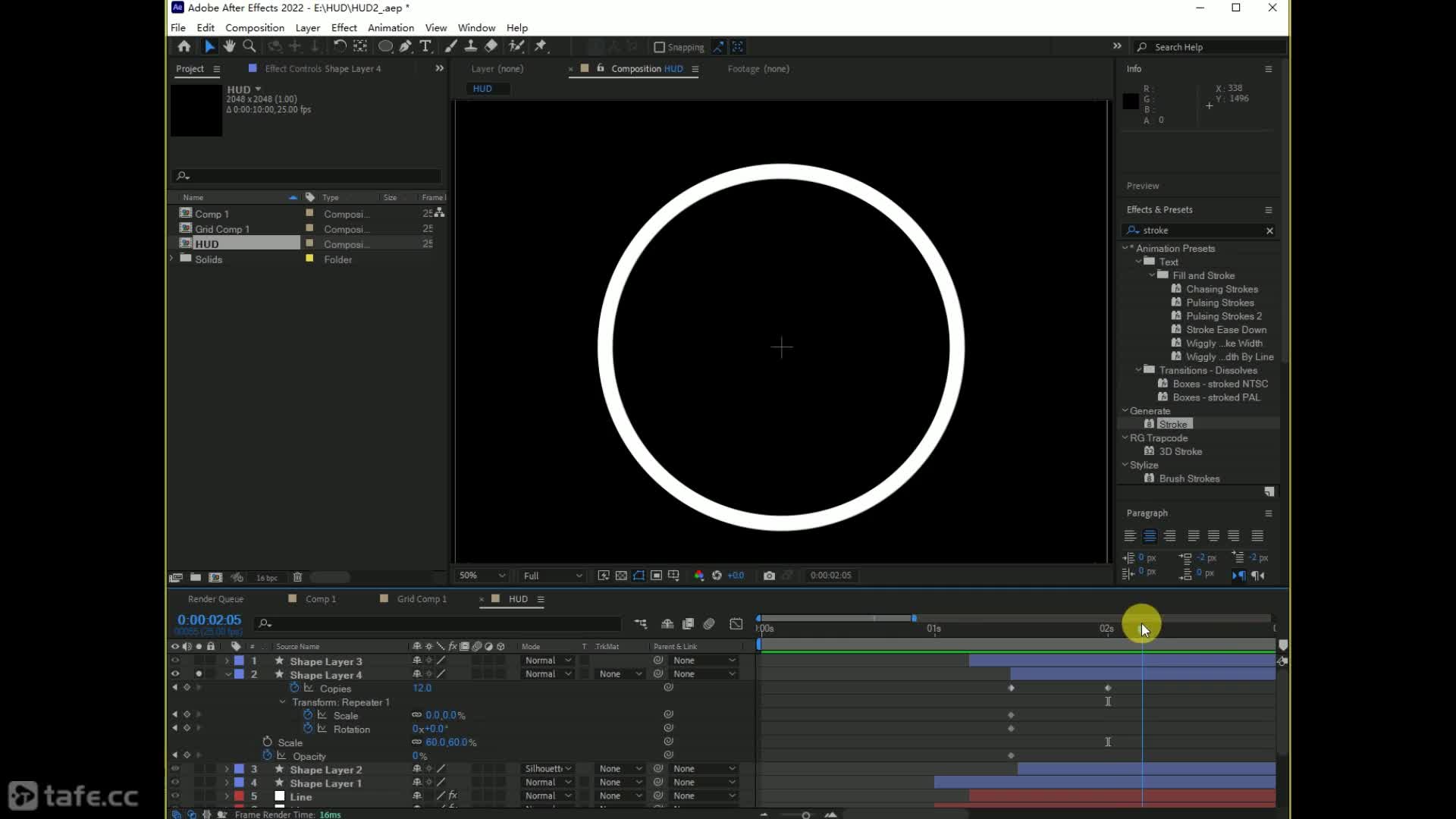Image resolution: width=1456 pixels, height=819 pixels.
Task: Enable the Snapping checkbox
Action: pos(660,47)
